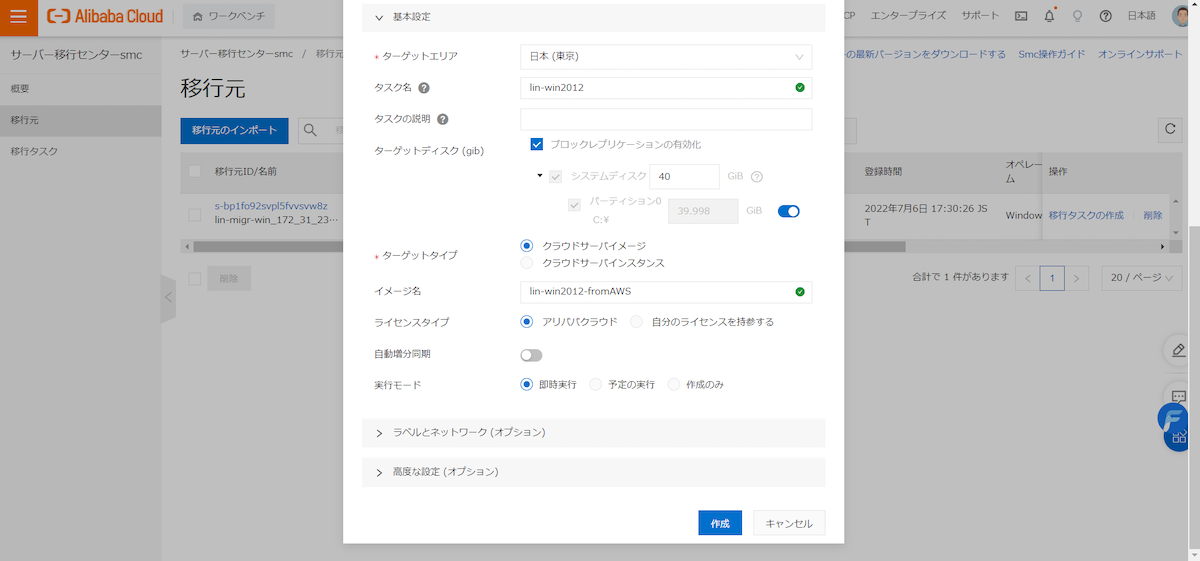Click the help question mark icon in header

point(1105,16)
